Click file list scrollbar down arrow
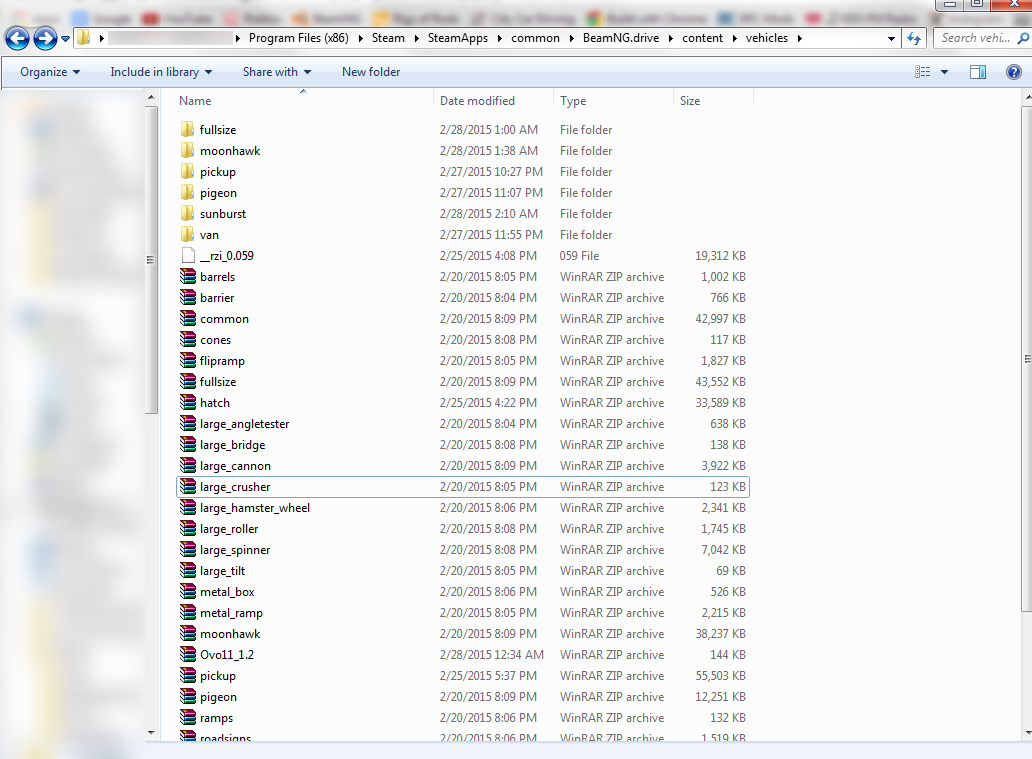This screenshot has width=1032, height=759. click(x=1027, y=732)
